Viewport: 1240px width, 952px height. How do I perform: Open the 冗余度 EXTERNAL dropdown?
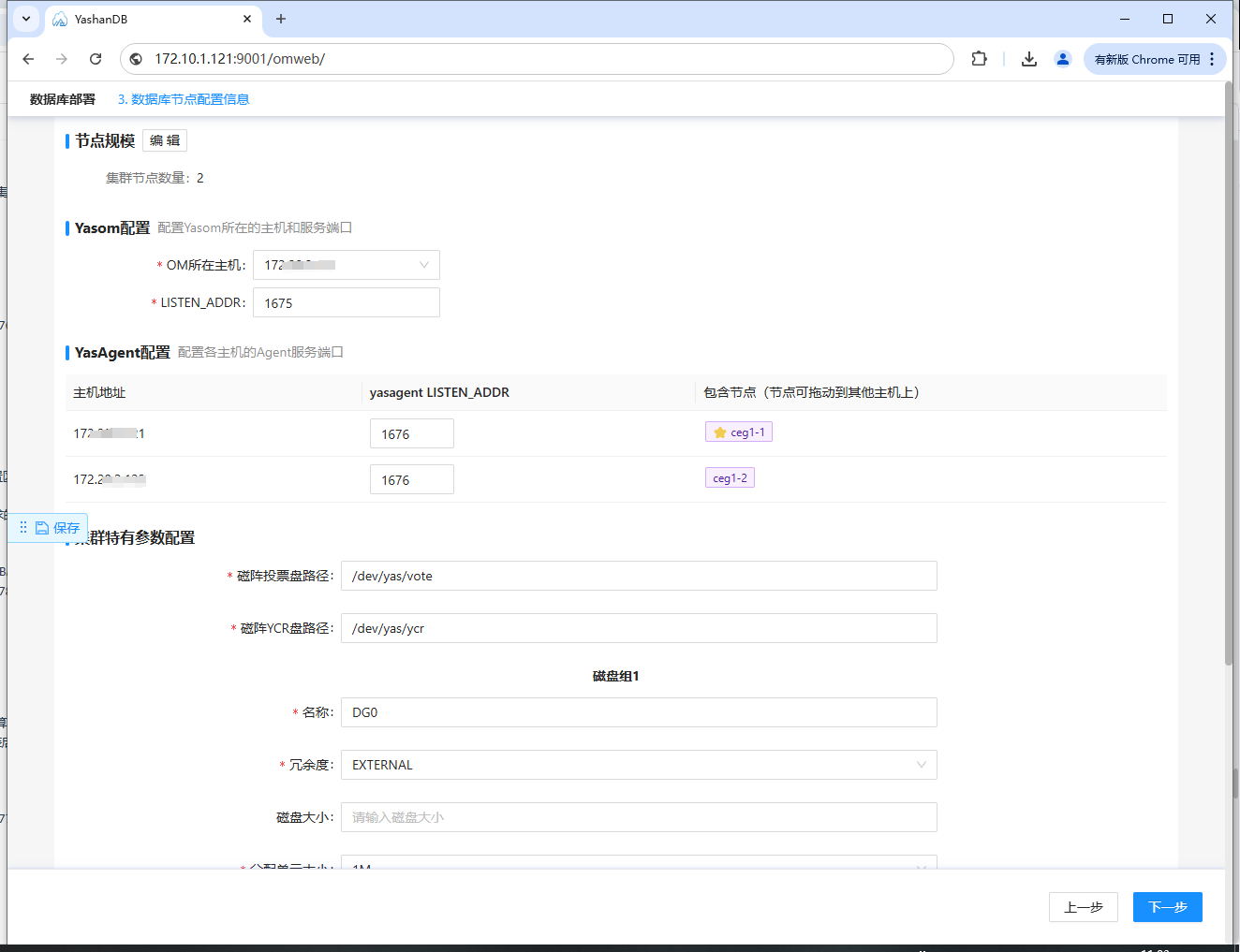tap(639, 765)
